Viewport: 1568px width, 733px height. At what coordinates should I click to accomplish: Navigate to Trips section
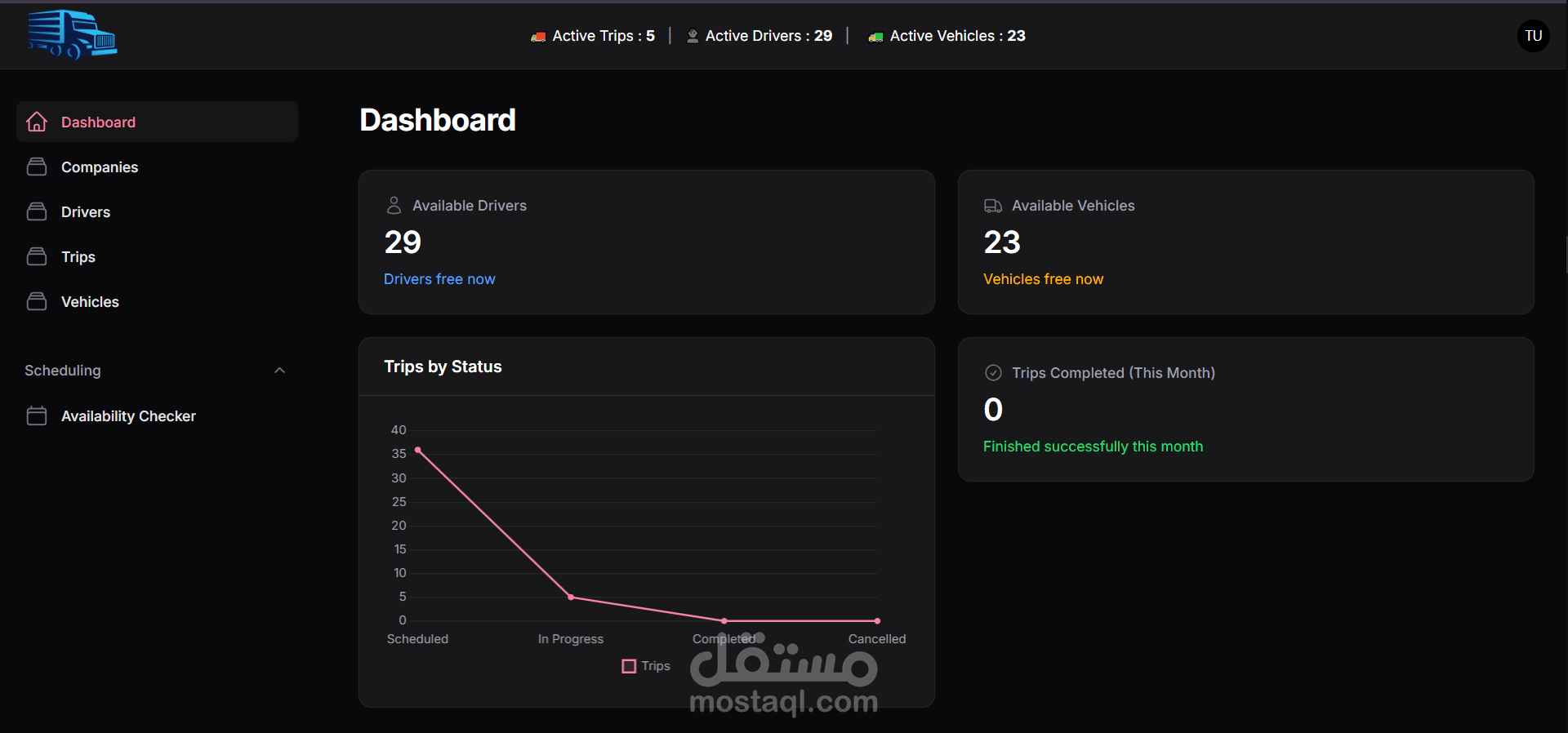[157, 256]
